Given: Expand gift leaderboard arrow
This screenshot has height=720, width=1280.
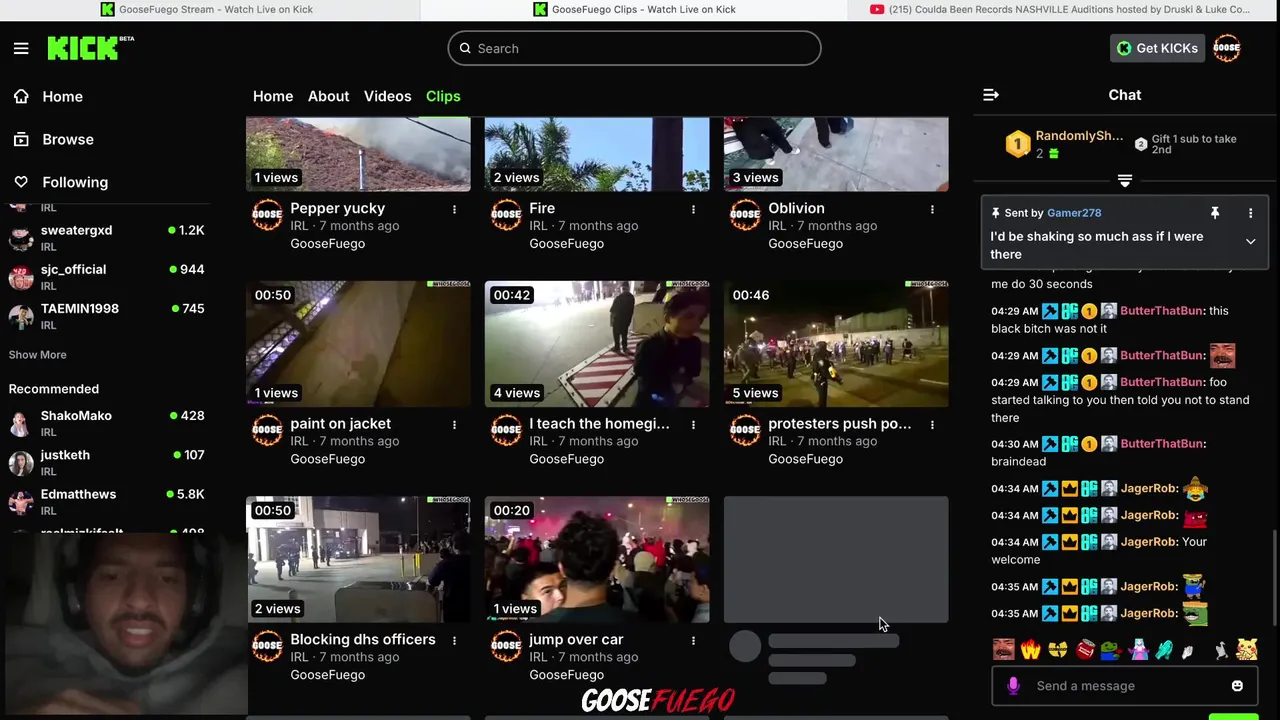Looking at the screenshot, I should click(1125, 181).
